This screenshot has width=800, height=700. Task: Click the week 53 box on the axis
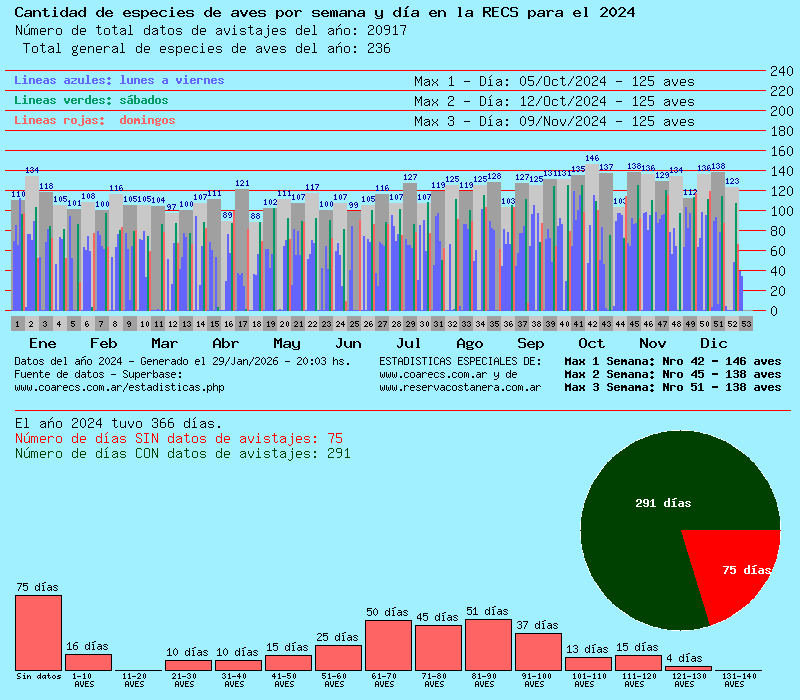tap(746, 324)
